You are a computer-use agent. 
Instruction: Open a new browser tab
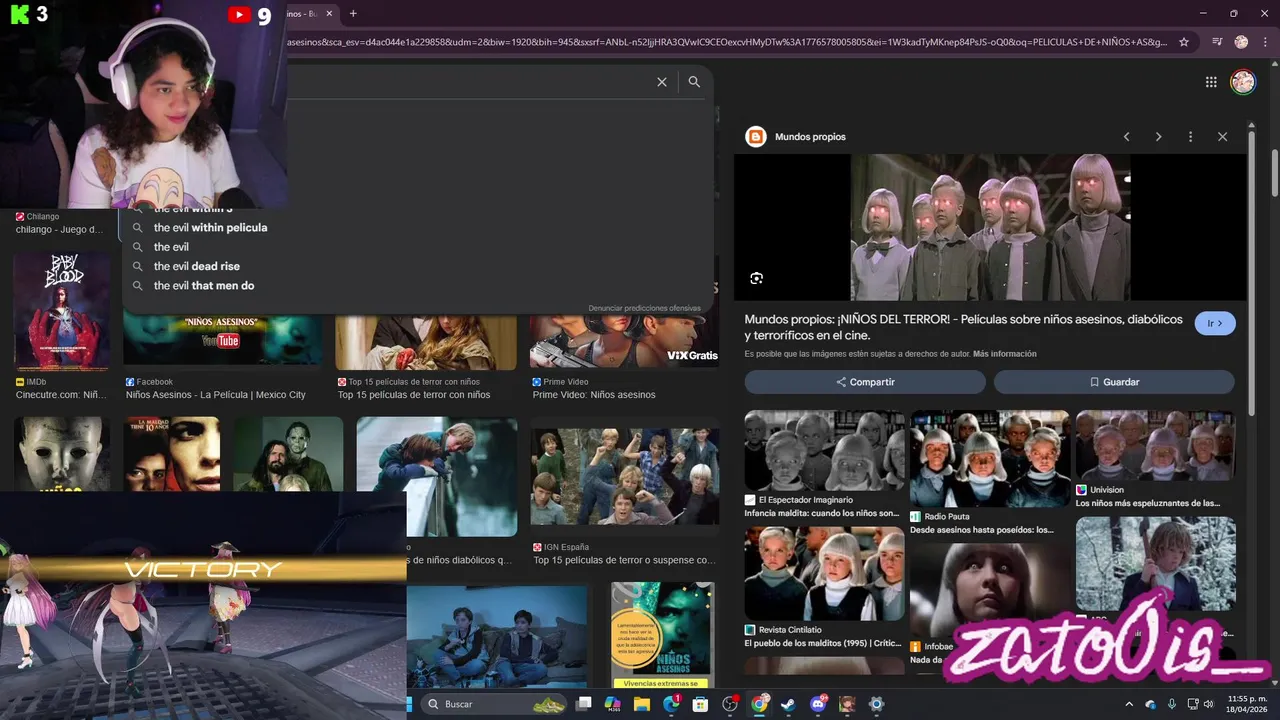tap(353, 13)
